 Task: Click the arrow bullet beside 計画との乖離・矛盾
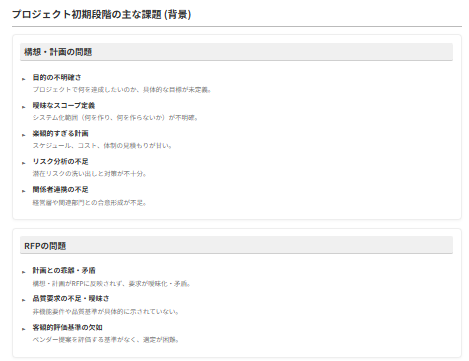click(x=24, y=272)
